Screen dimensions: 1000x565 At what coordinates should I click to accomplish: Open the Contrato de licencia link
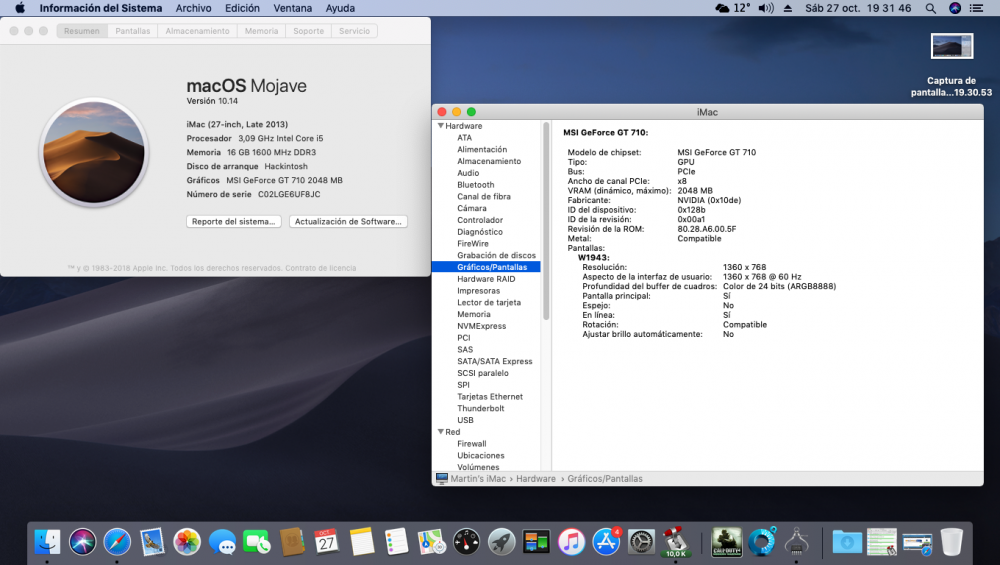point(320,268)
